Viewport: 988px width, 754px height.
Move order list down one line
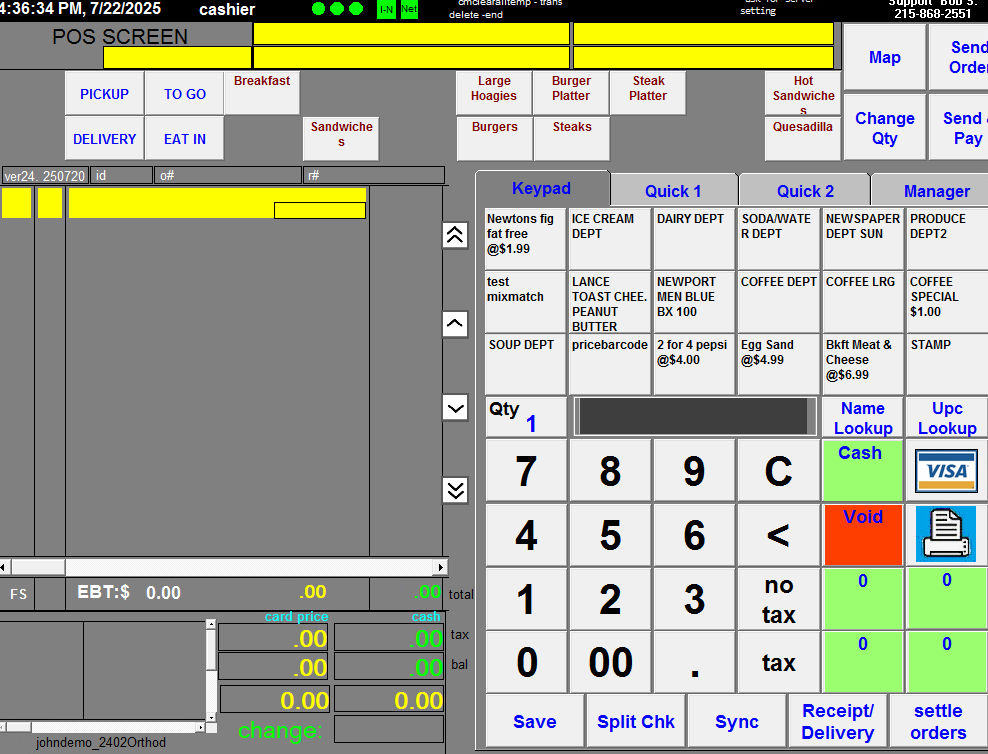[455, 408]
